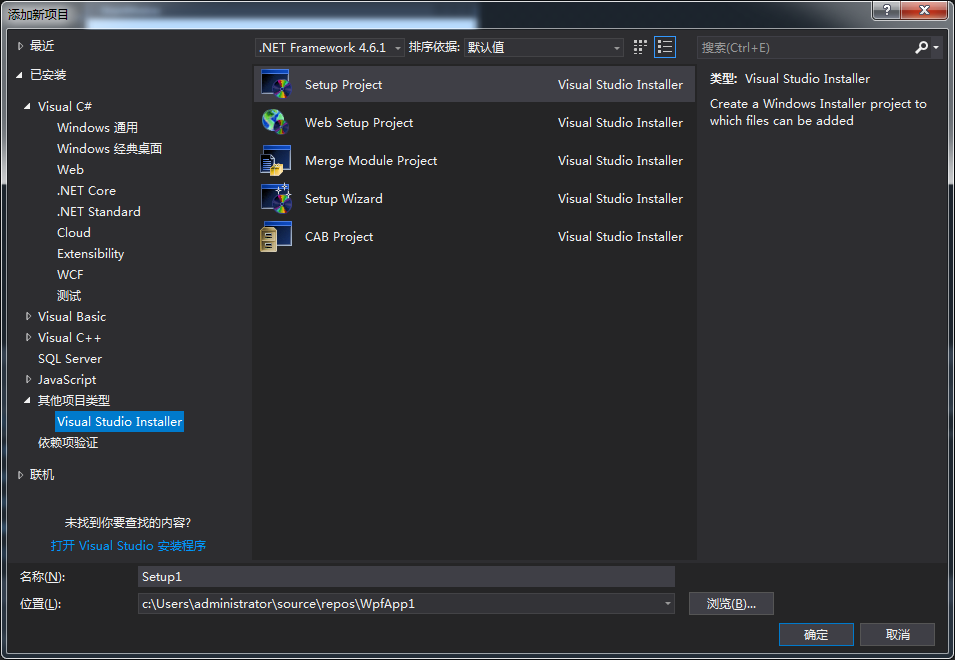Viewport: 955px width, 660px height.
Task: Collapse the 已安装 tree node
Action: (19, 75)
